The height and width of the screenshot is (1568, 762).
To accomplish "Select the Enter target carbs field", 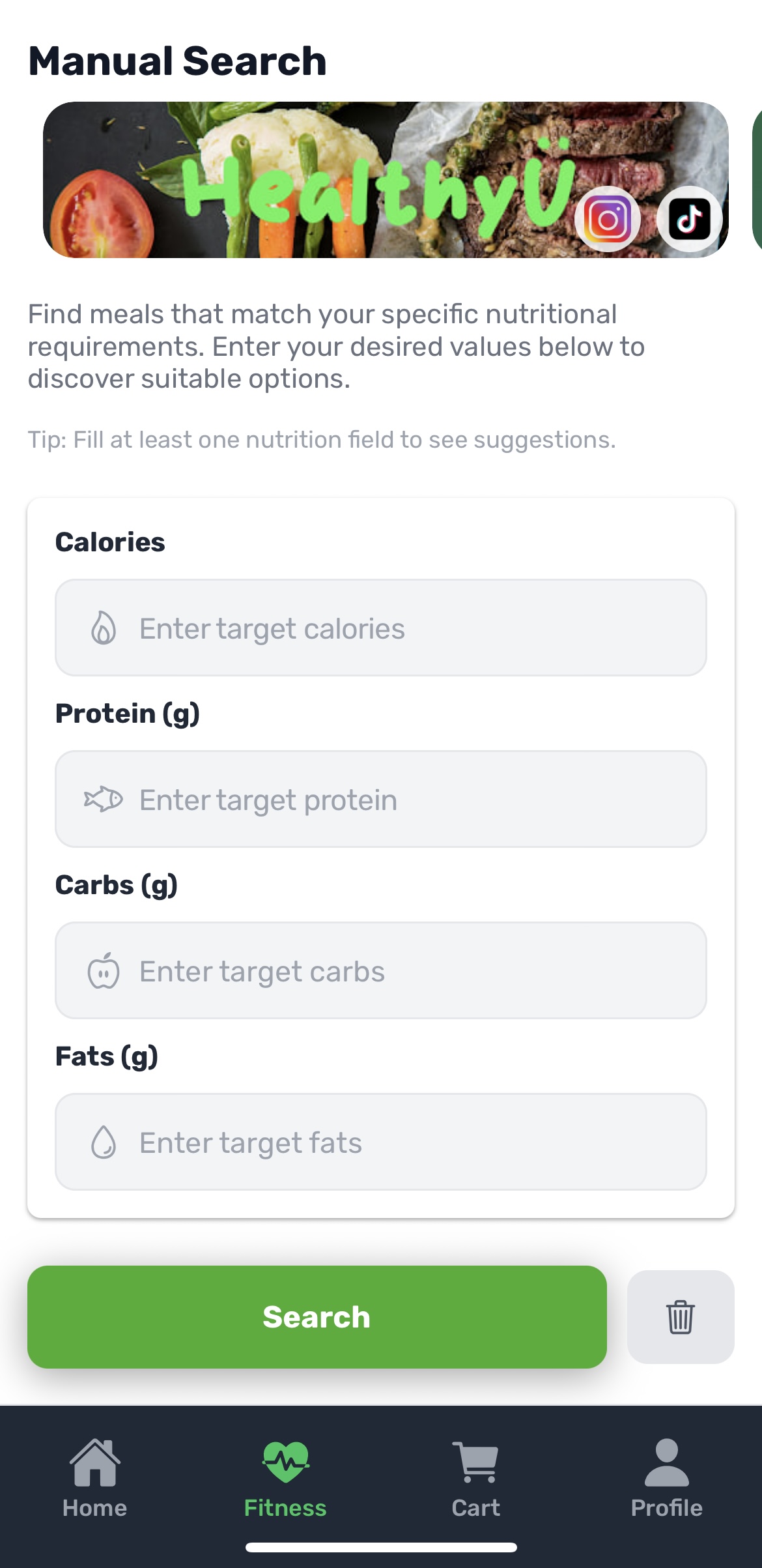I will (x=417, y=971).
